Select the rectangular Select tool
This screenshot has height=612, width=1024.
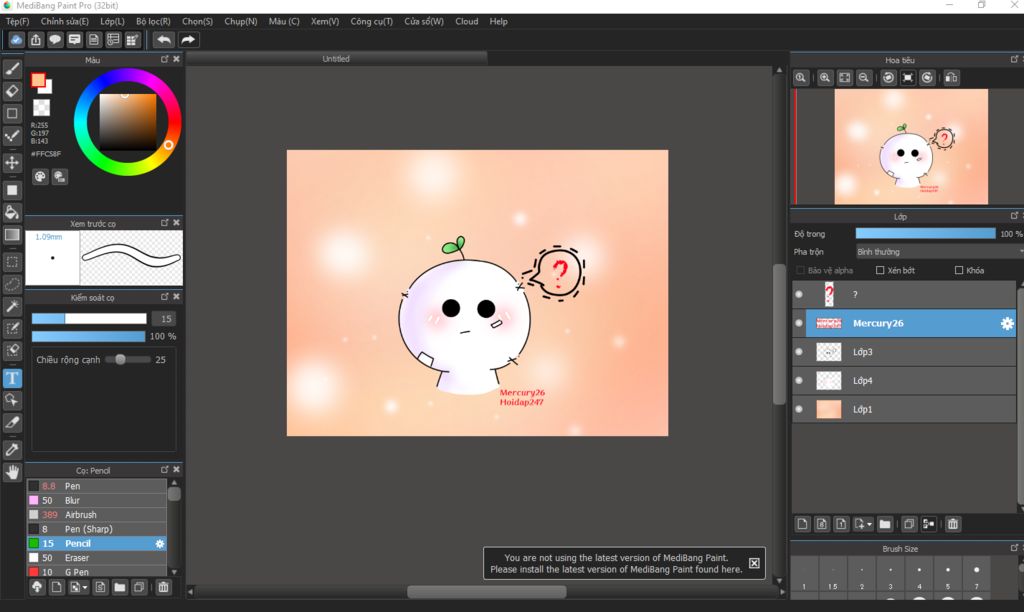tap(12, 262)
